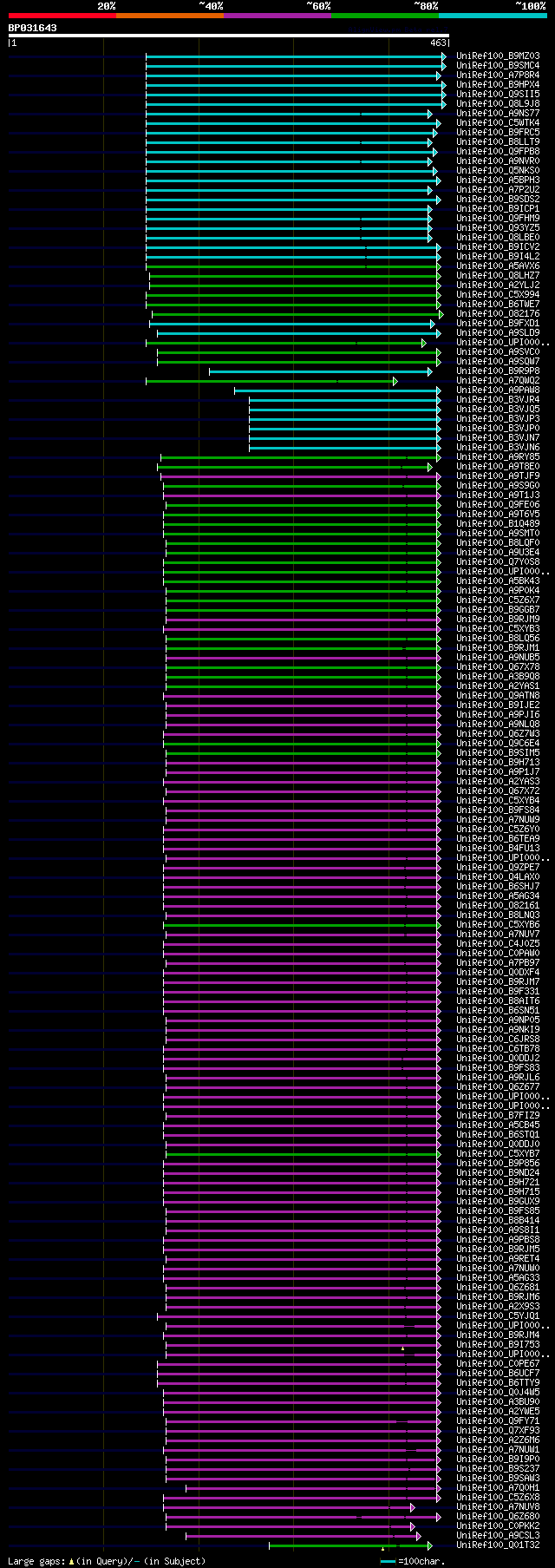
Task: Click the Large gaps legend text
Action: tap(107, 1561)
